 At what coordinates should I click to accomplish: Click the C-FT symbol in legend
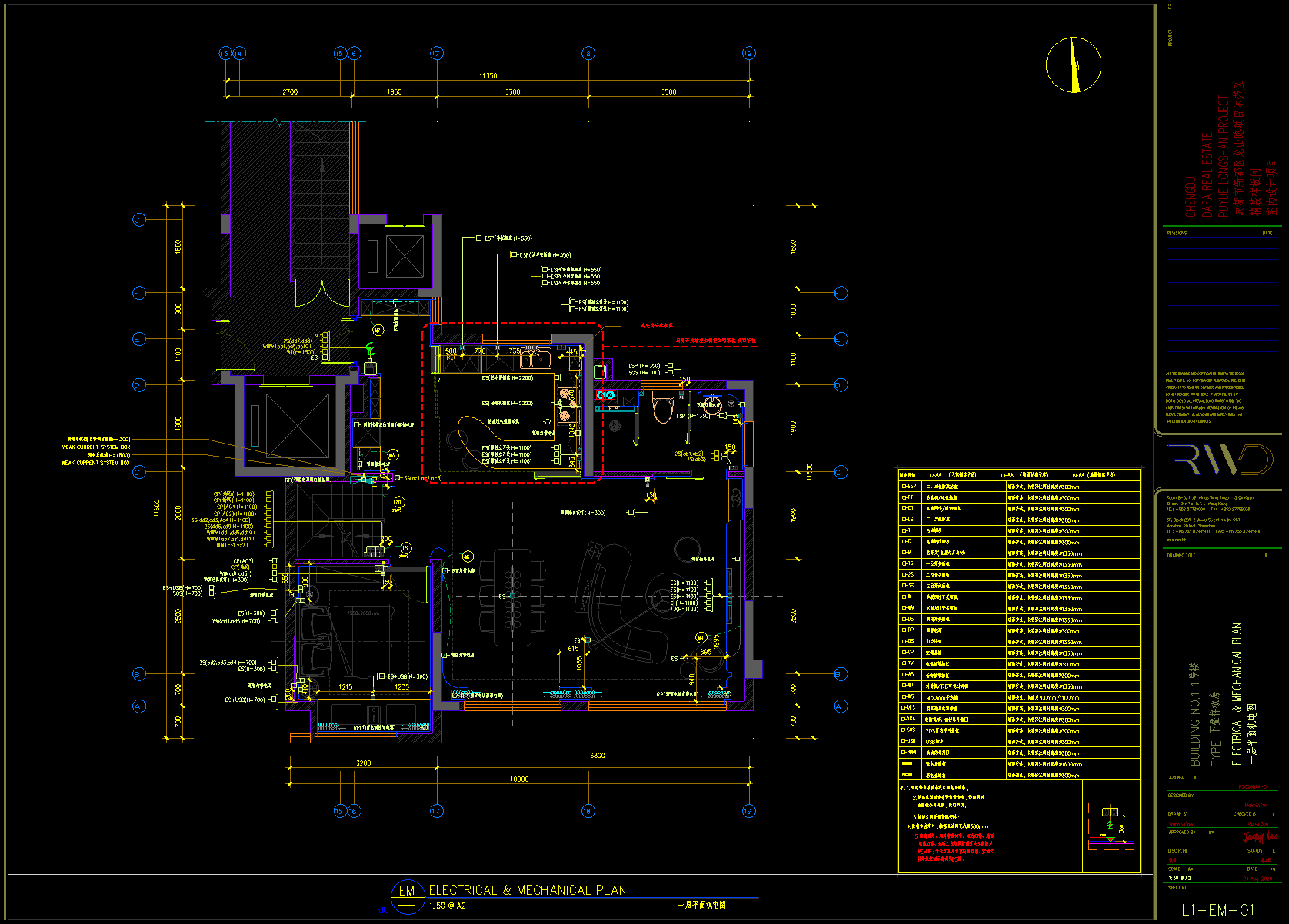point(908,497)
